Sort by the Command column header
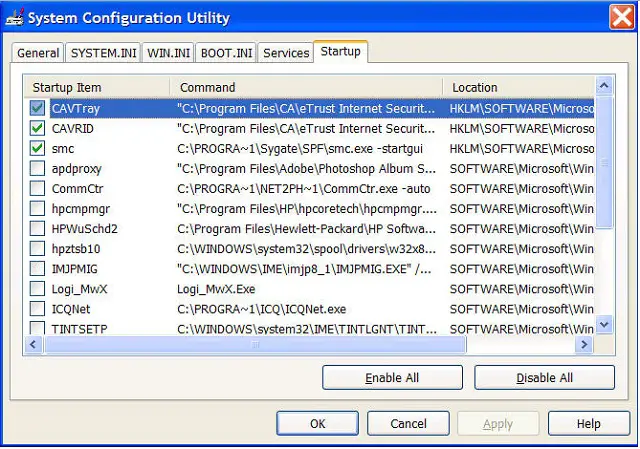Image resolution: width=640 pixels, height=449 pixels. 307,87
